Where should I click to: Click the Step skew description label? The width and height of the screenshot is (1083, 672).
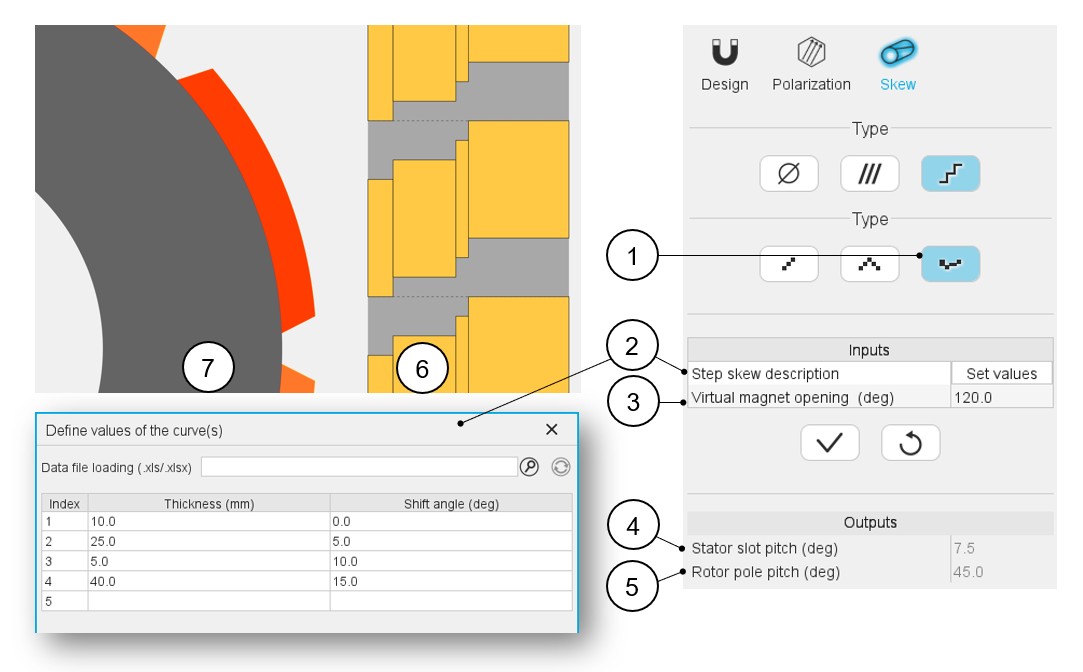click(765, 374)
